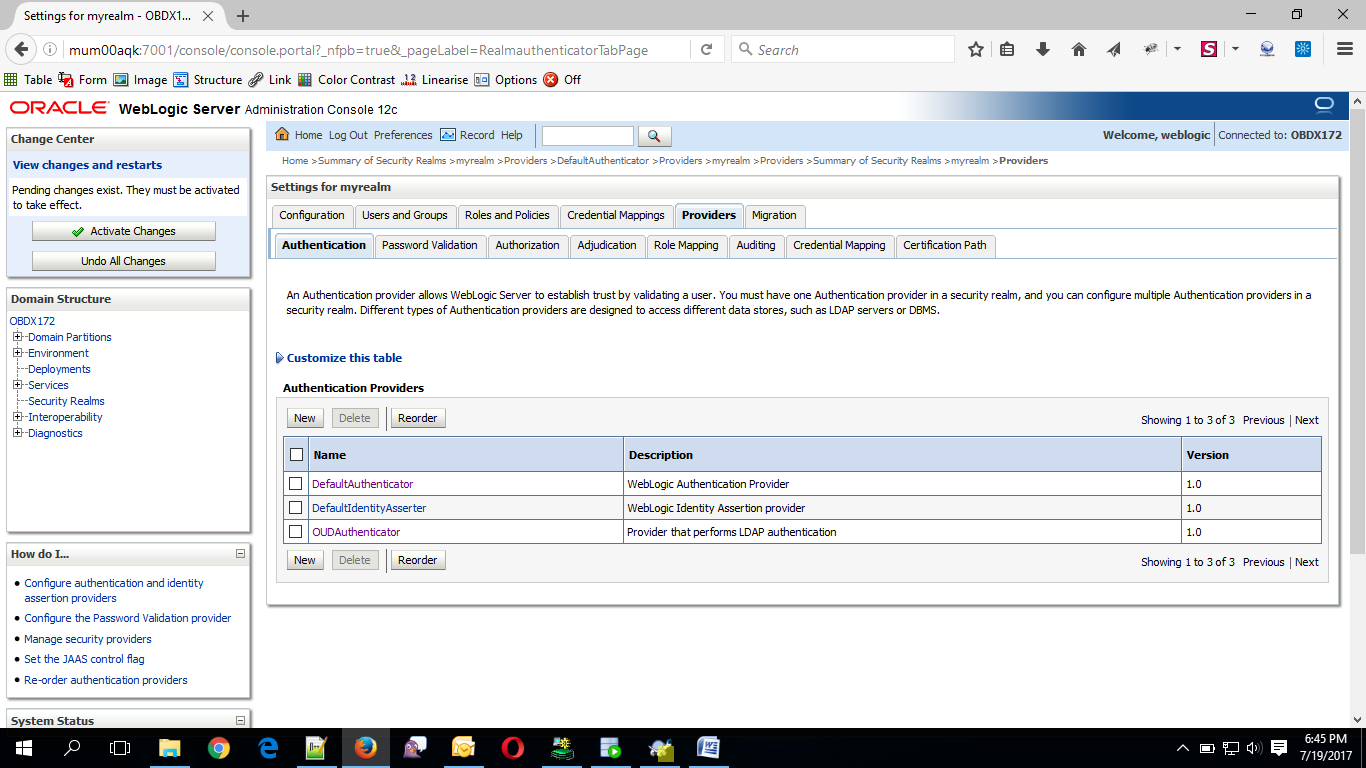Click the blue sunburst extension icon

pyautogui.click(x=1303, y=49)
